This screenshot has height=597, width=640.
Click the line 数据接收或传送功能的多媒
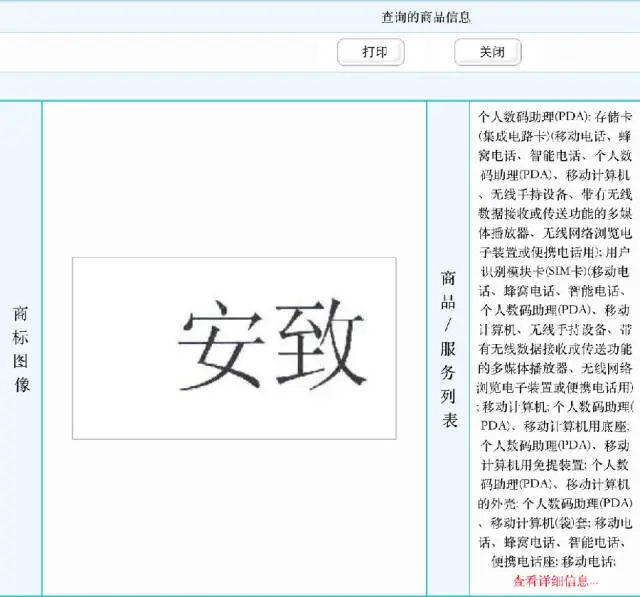click(555, 213)
